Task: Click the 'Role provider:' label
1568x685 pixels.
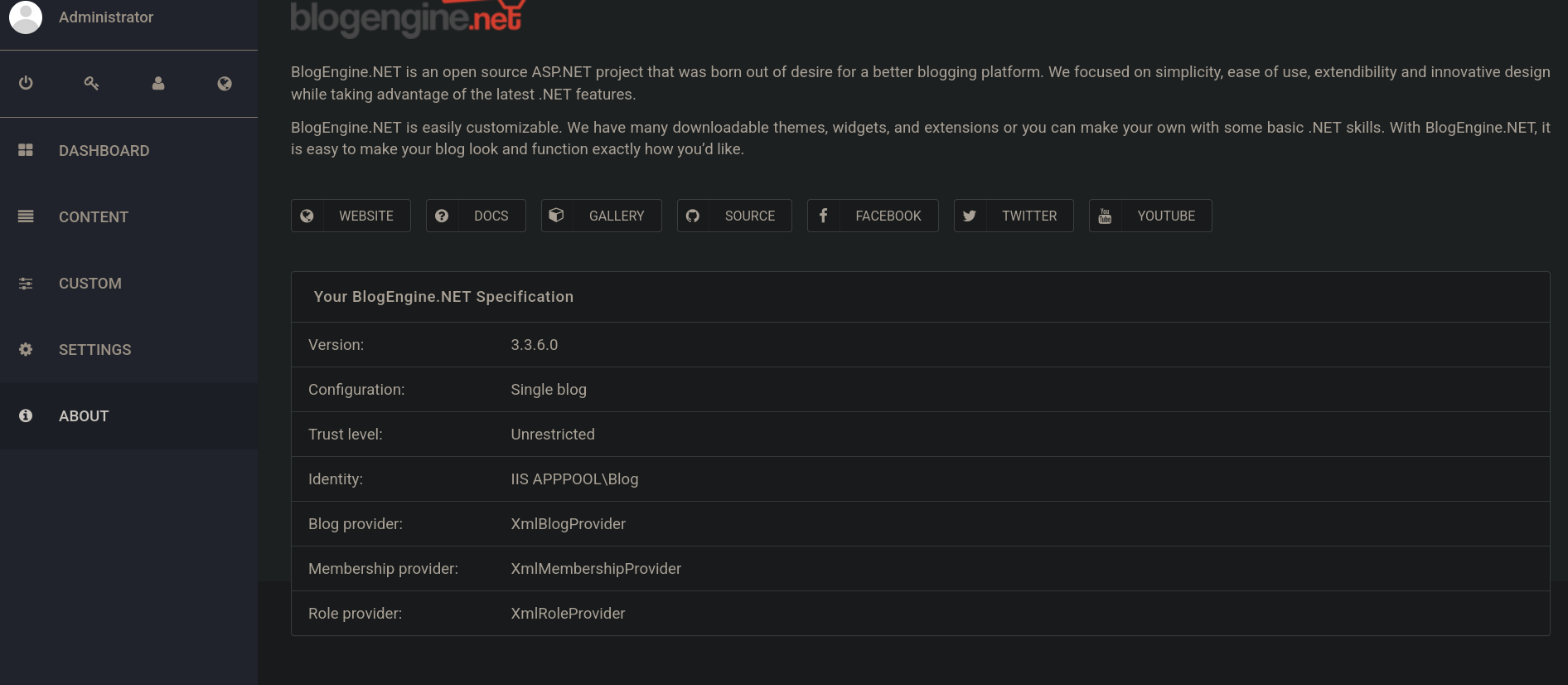Action: tap(355, 614)
